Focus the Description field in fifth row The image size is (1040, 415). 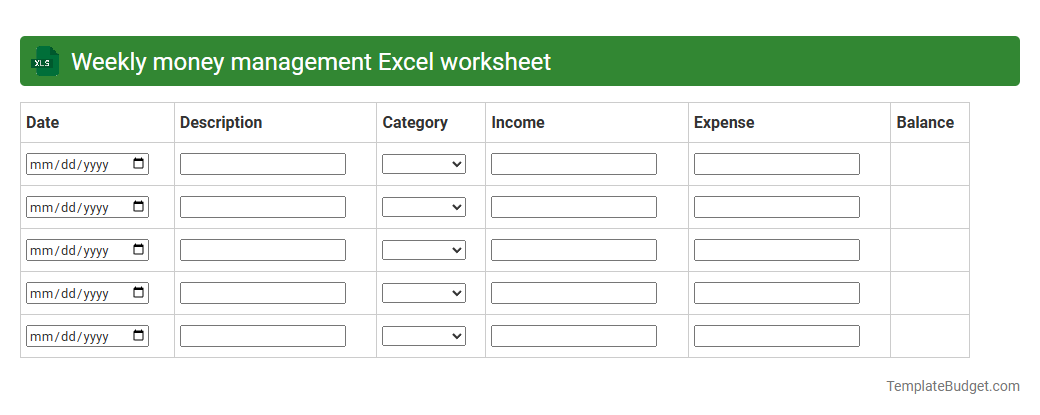(263, 336)
